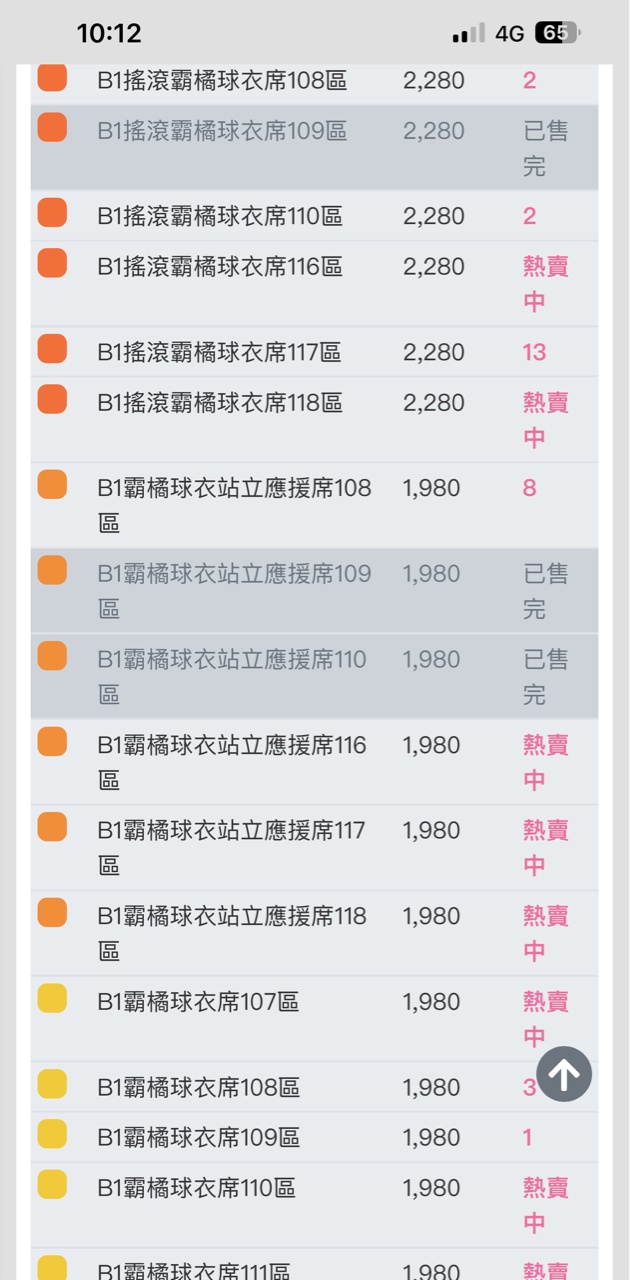Select B1搖滾霸橘球衣席110區 ticket area

tap(220, 216)
